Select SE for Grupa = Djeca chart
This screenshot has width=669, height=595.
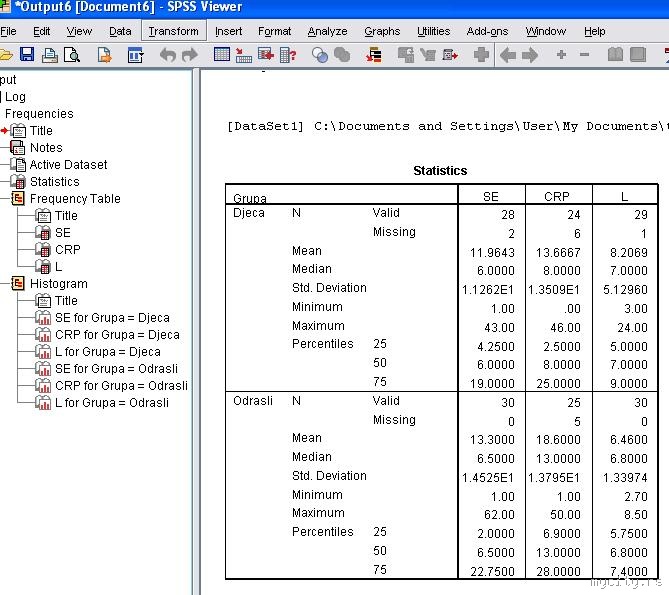112,318
